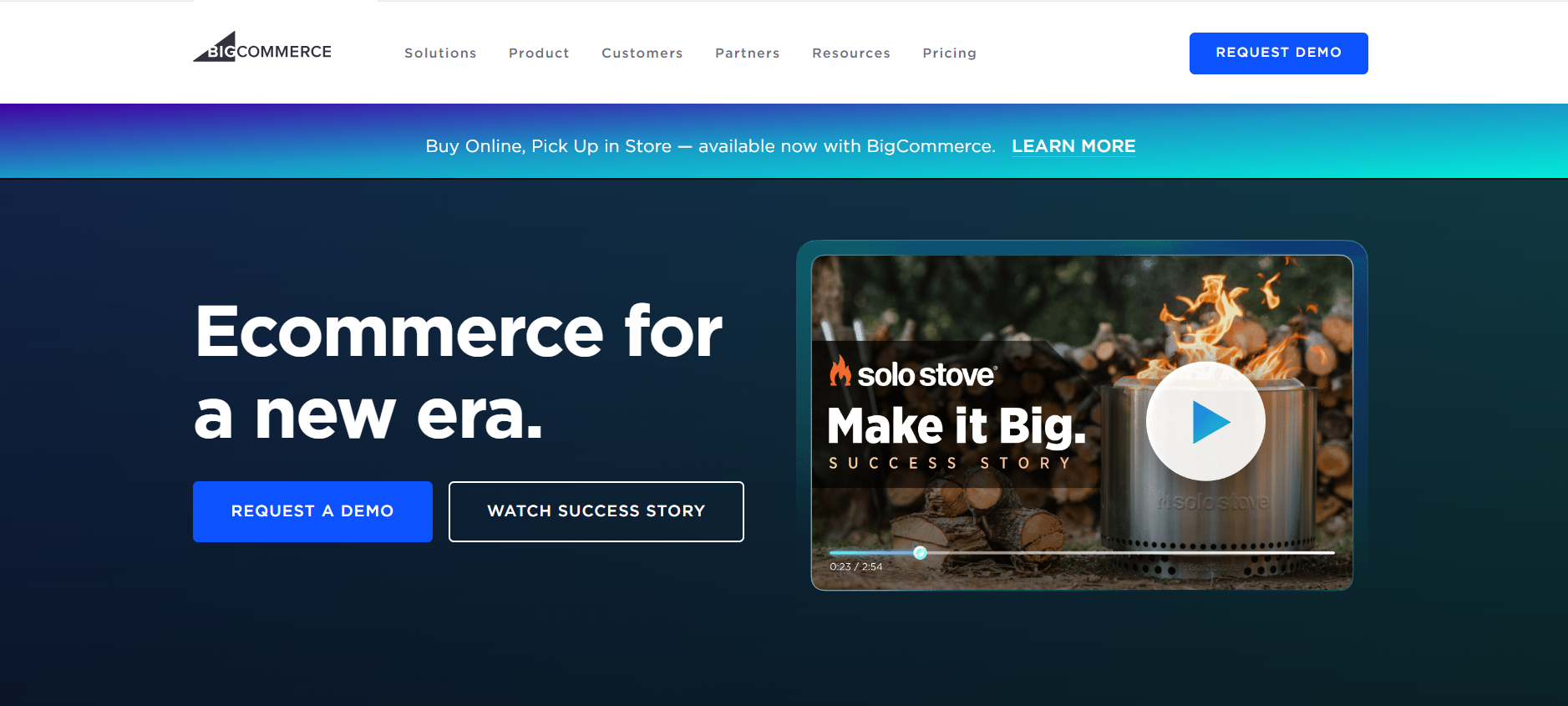Click the Solo Stove flame logo

(840, 372)
